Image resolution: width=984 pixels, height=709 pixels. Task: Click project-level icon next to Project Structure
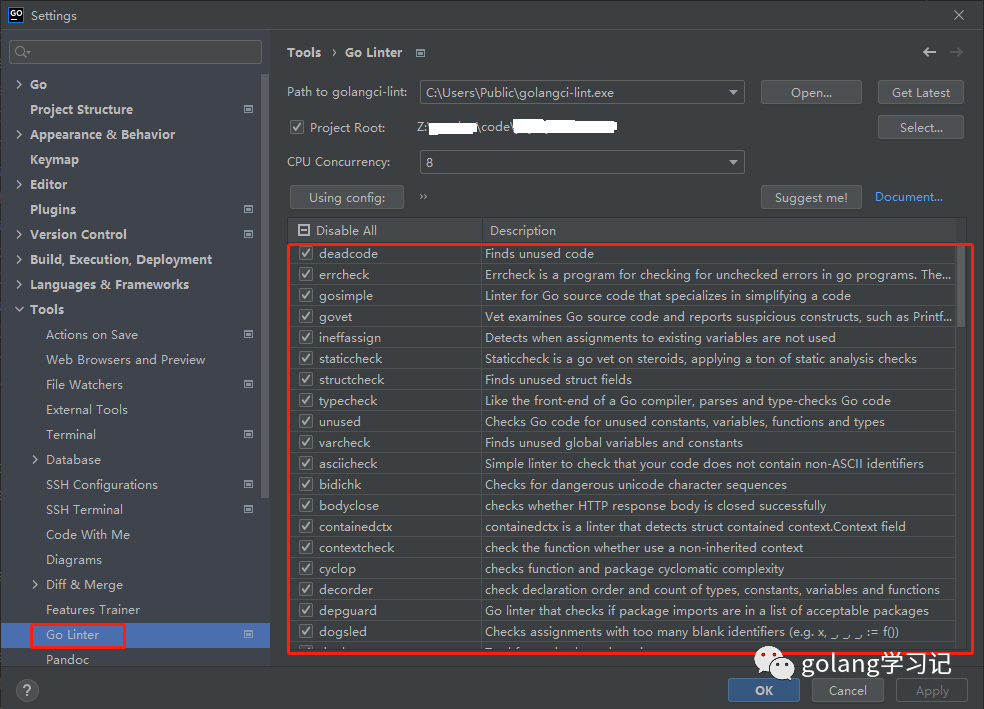click(x=249, y=109)
